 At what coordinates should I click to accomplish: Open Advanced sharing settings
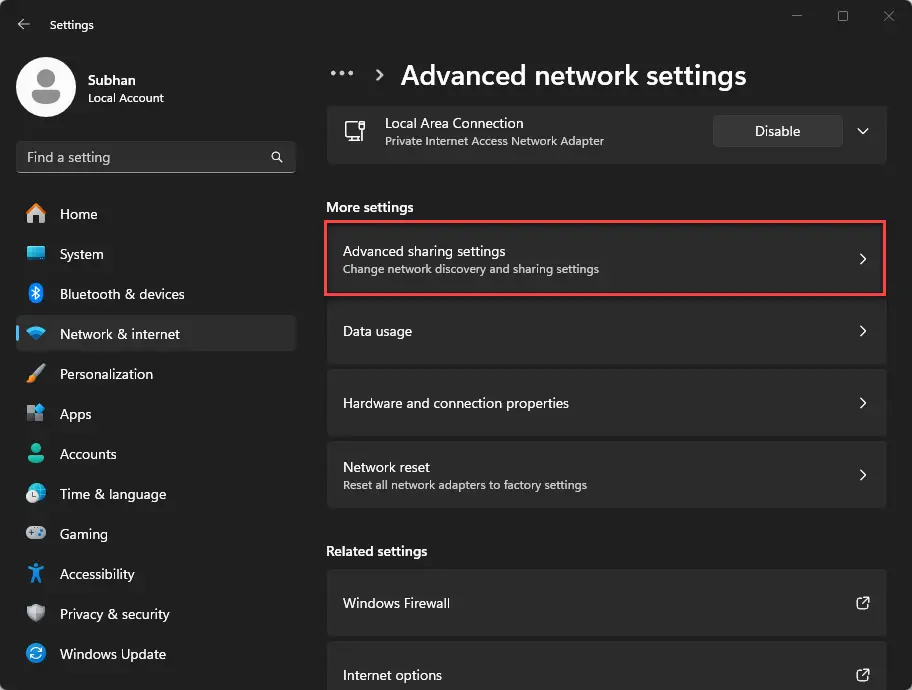(605, 259)
